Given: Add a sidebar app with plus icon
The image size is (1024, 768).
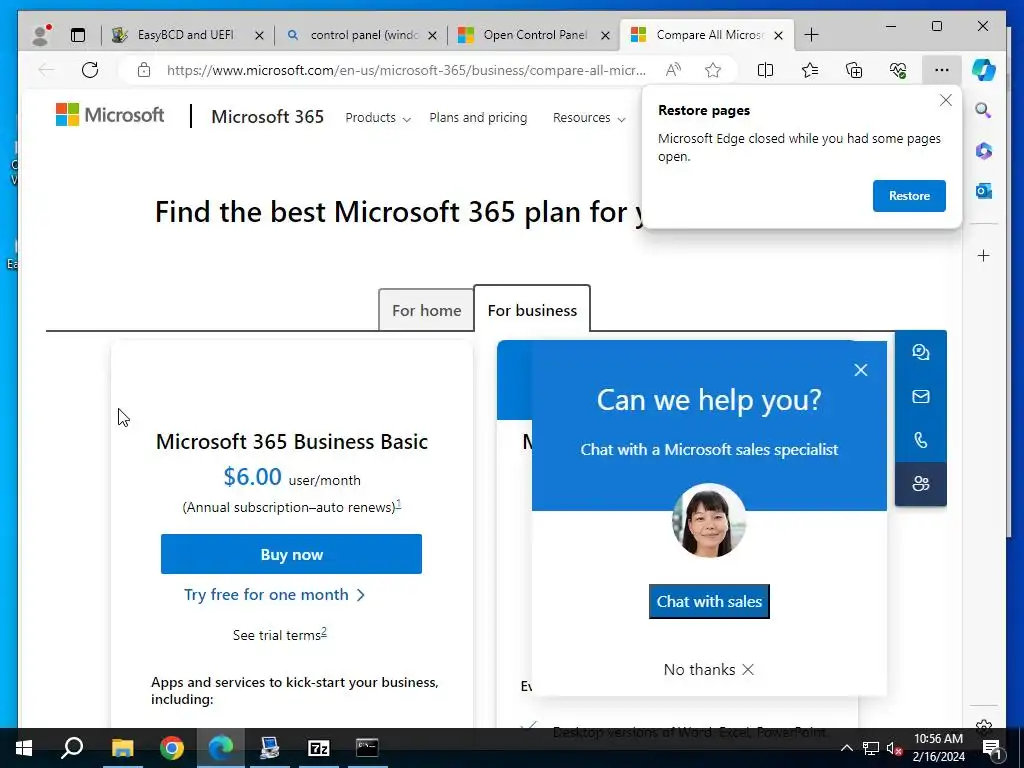Looking at the screenshot, I should [984, 255].
